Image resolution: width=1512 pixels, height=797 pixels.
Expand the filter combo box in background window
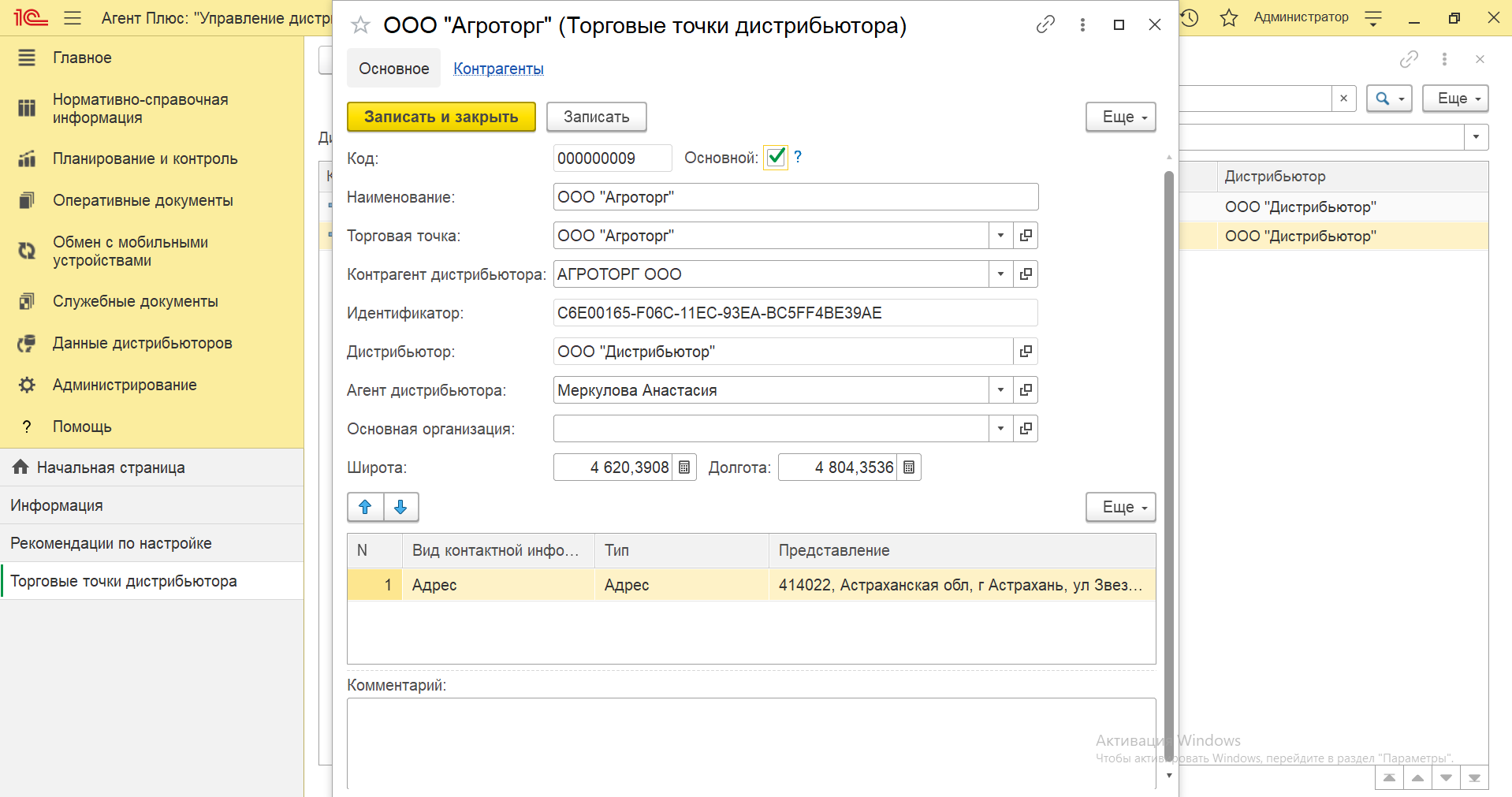pos(1476,137)
